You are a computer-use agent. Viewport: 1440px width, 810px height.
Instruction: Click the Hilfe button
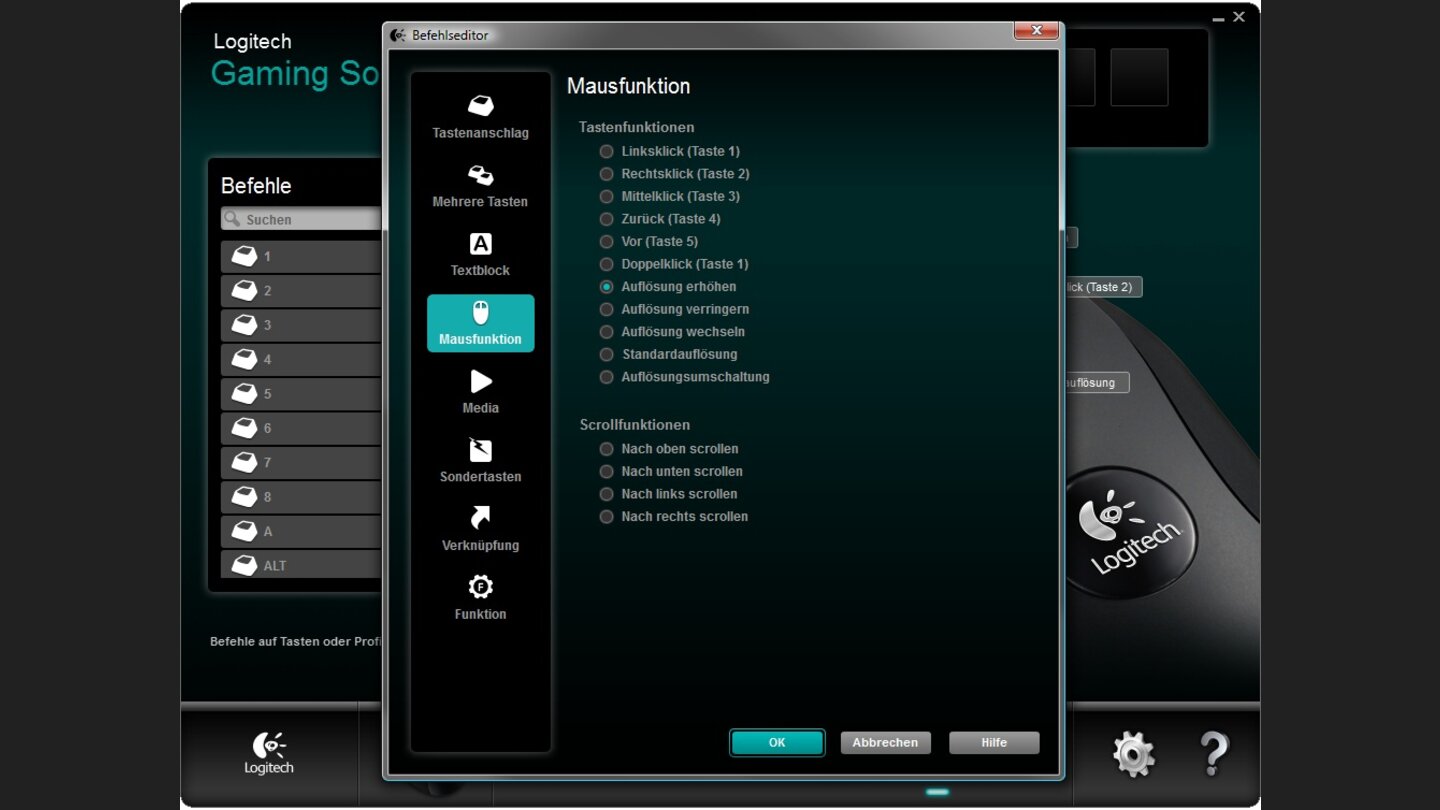(x=993, y=743)
